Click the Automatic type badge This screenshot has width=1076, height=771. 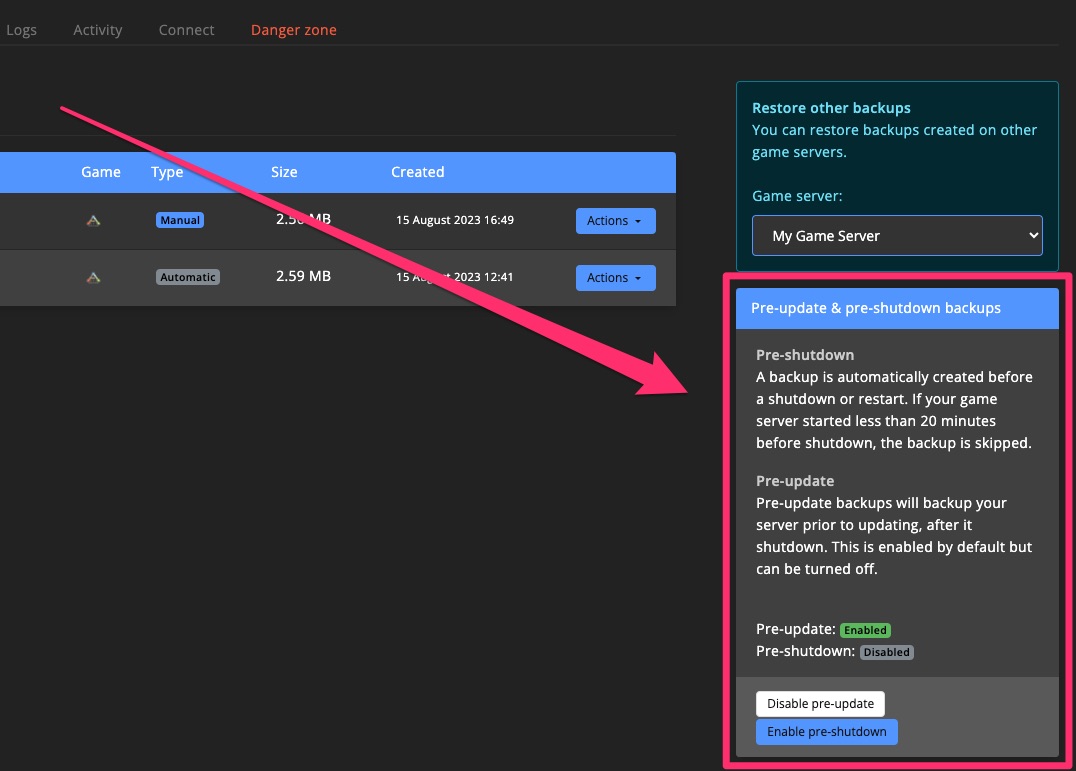click(187, 277)
